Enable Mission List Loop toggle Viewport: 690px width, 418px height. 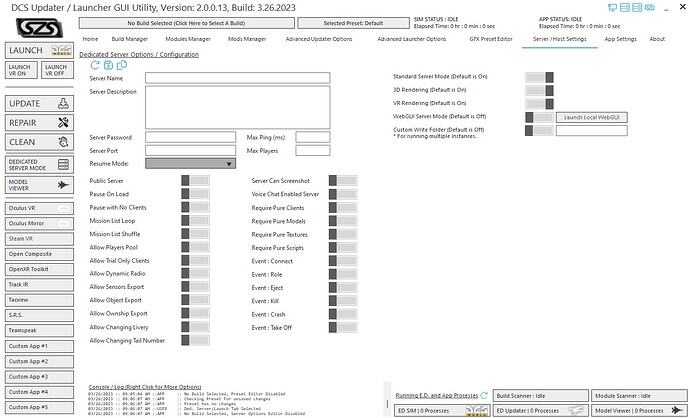pyautogui.click(x=195, y=220)
